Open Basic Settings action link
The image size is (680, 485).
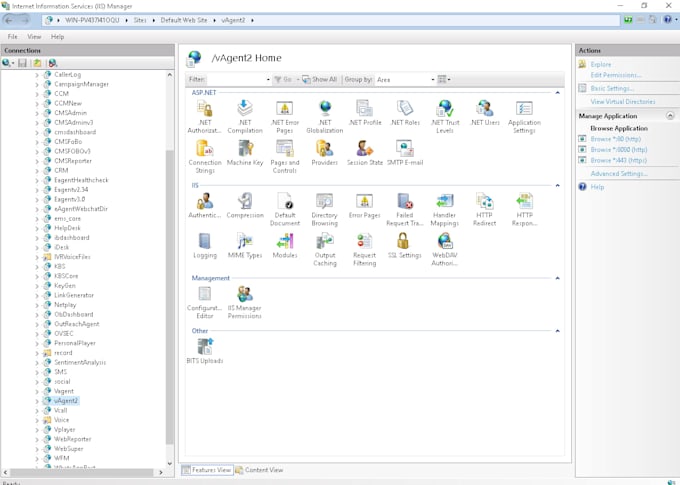[x=612, y=88]
